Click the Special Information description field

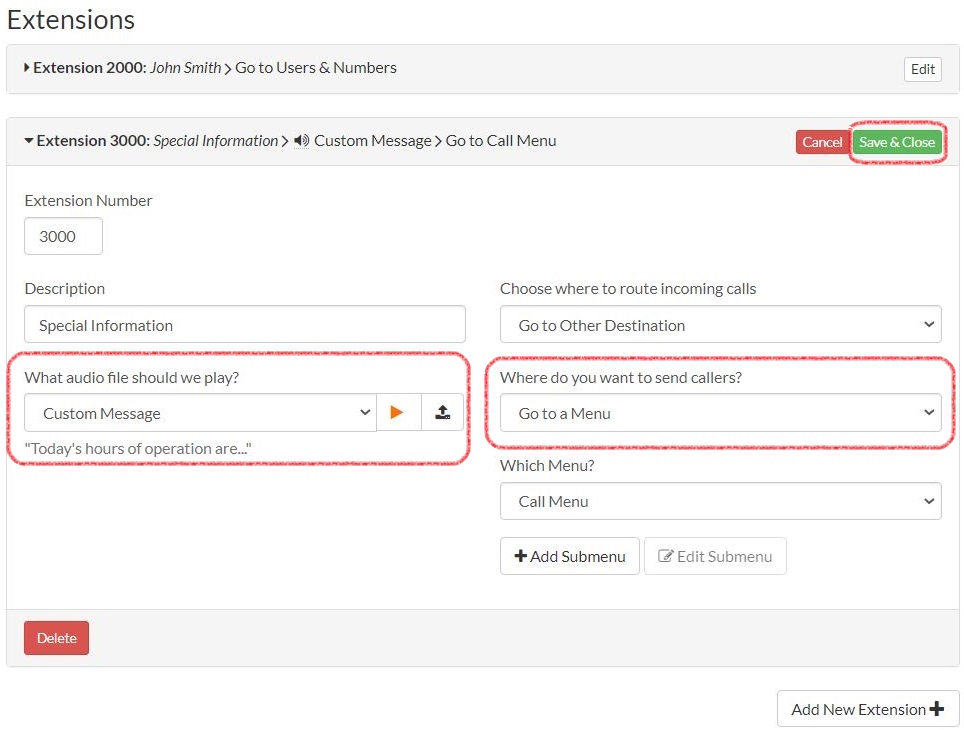pyautogui.click(x=244, y=324)
